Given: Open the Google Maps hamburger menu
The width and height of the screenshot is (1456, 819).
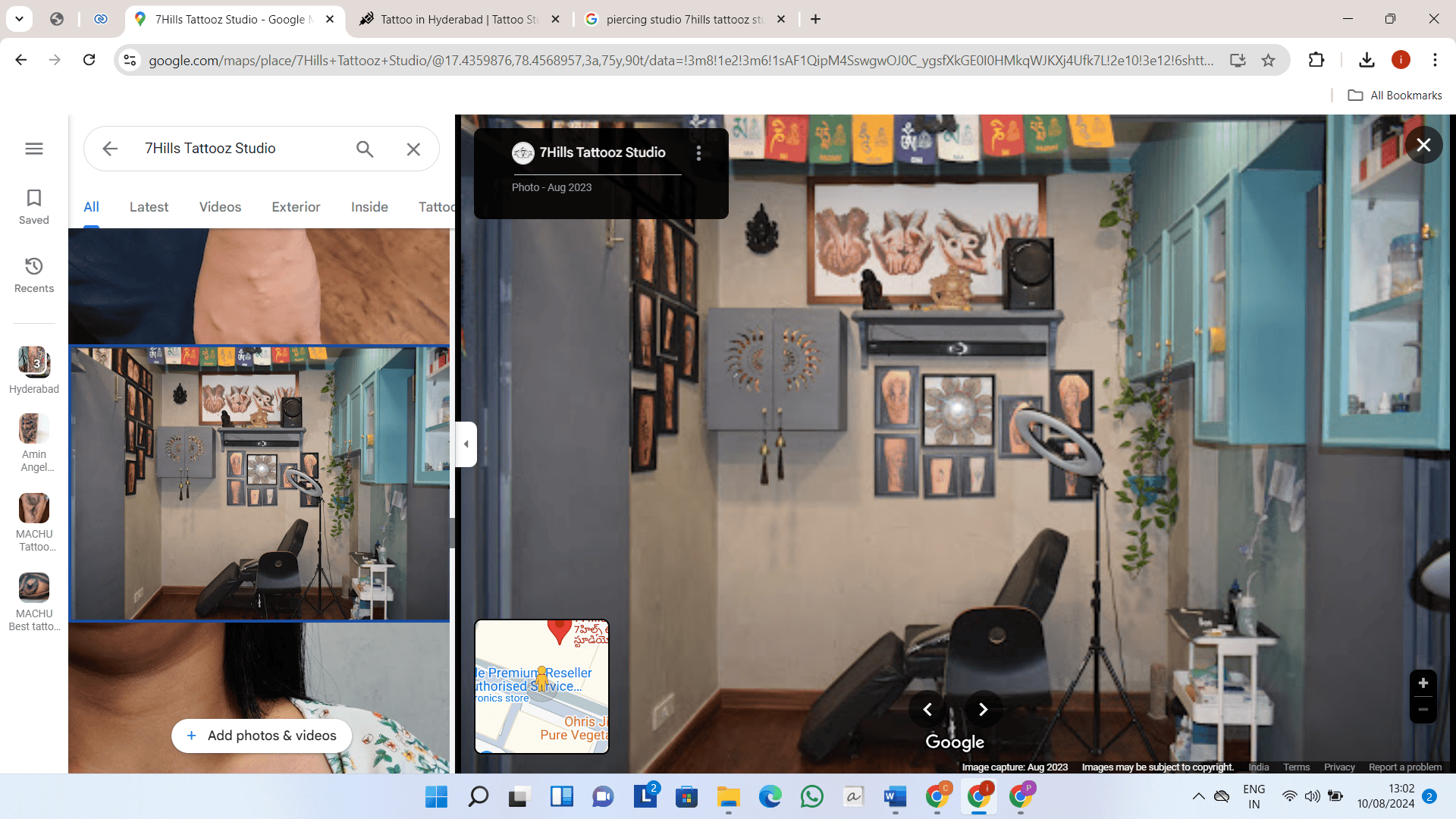Looking at the screenshot, I should tap(34, 149).
